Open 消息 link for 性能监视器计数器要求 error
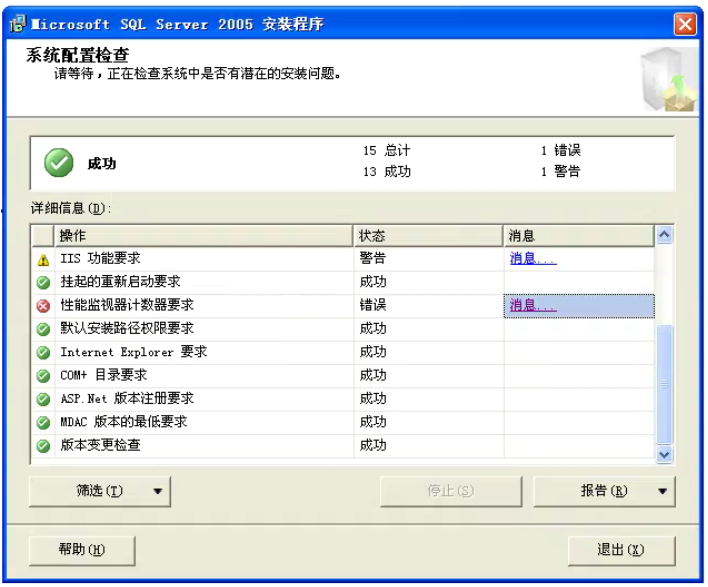708x587 pixels. click(533, 306)
